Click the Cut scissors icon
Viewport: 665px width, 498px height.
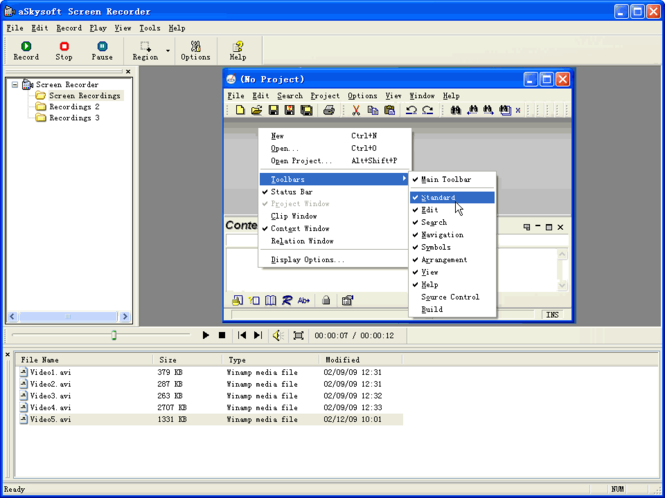356,110
